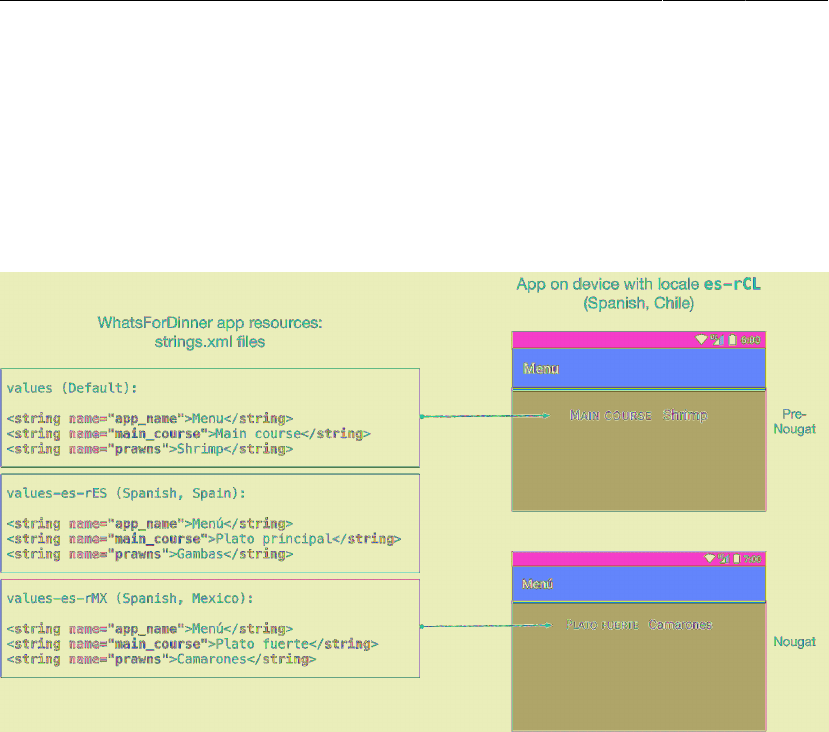
Task: Click the 'Plato fuerte' string line in the es-rMX box
Action: [x=192, y=644]
